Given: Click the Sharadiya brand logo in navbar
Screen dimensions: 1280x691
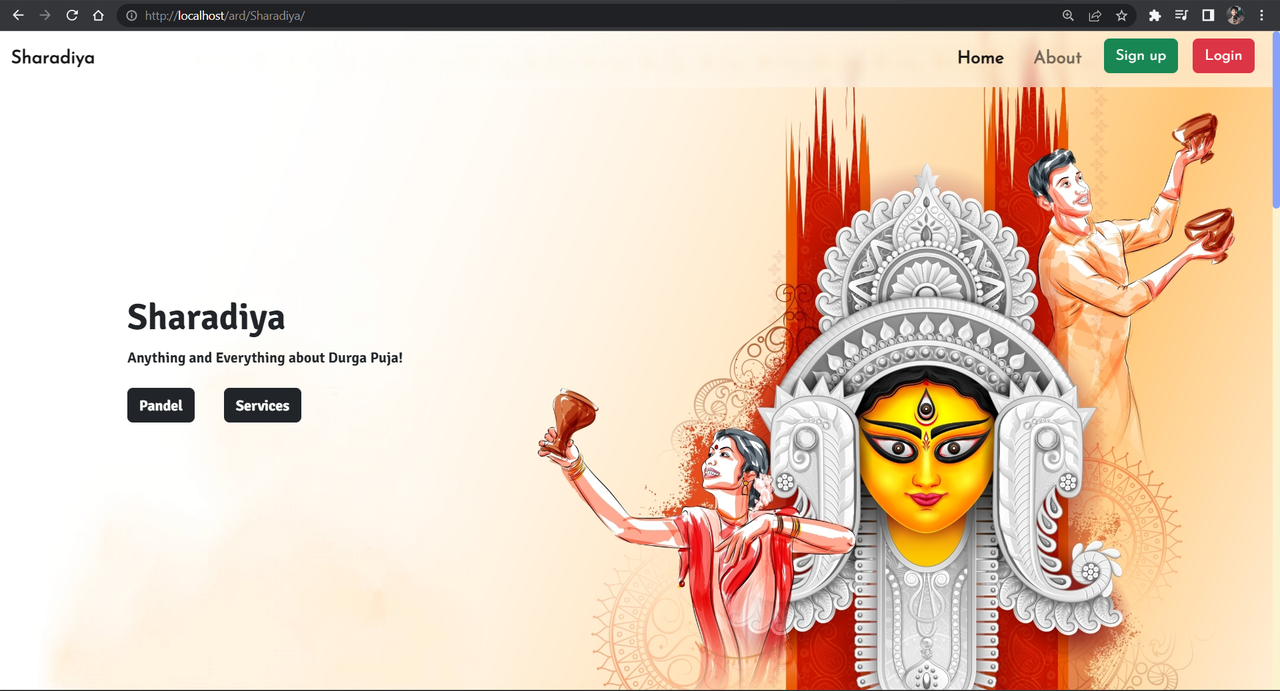Looking at the screenshot, I should coord(53,58).
